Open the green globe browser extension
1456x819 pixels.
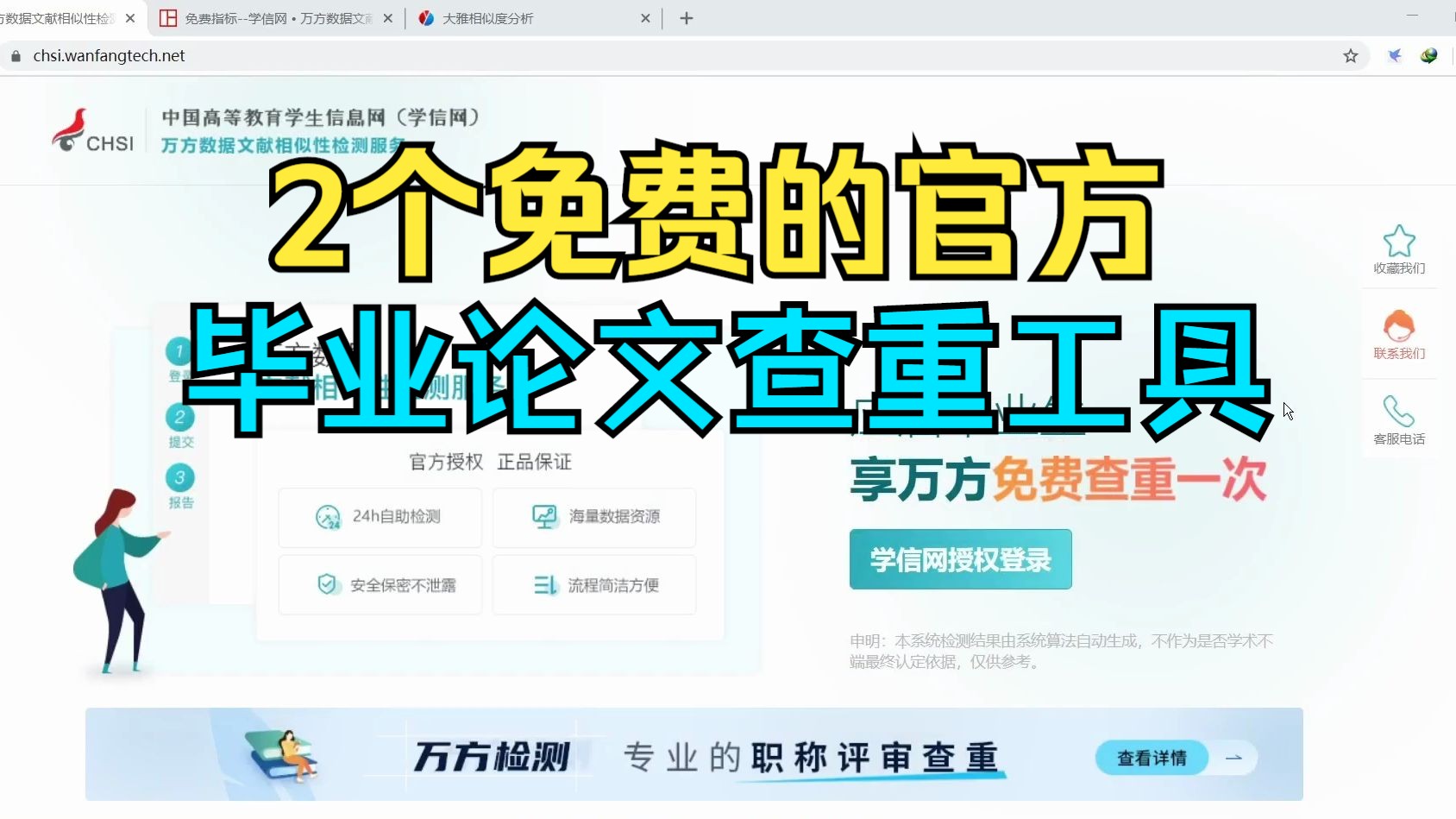(1429, 56)
